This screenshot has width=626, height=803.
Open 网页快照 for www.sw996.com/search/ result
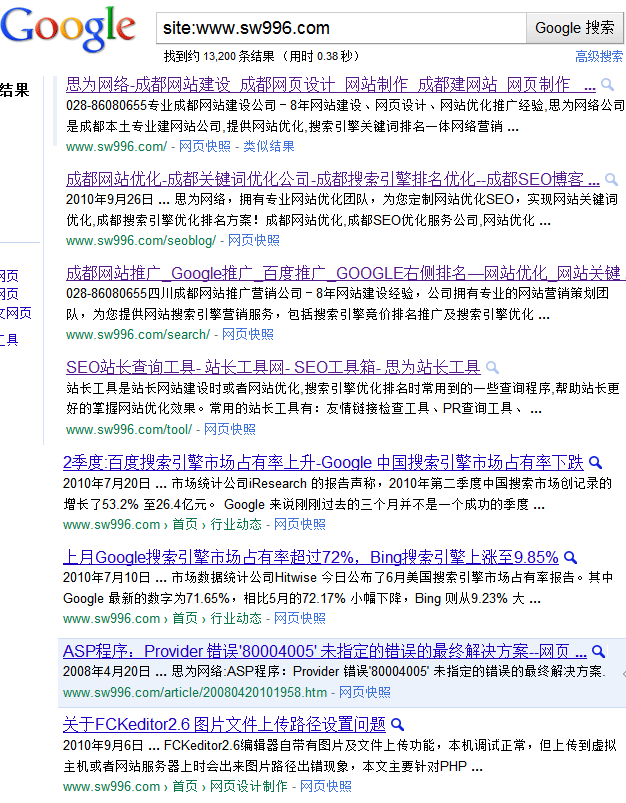click(248, 334)
